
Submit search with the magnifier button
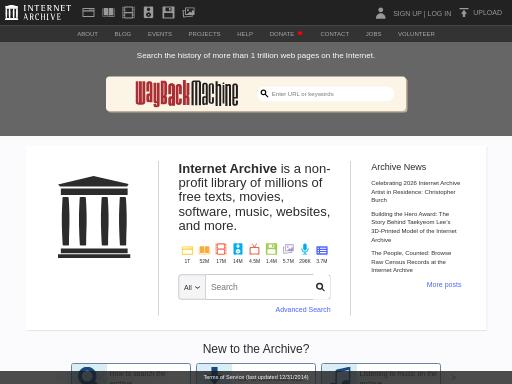point(320,287)
